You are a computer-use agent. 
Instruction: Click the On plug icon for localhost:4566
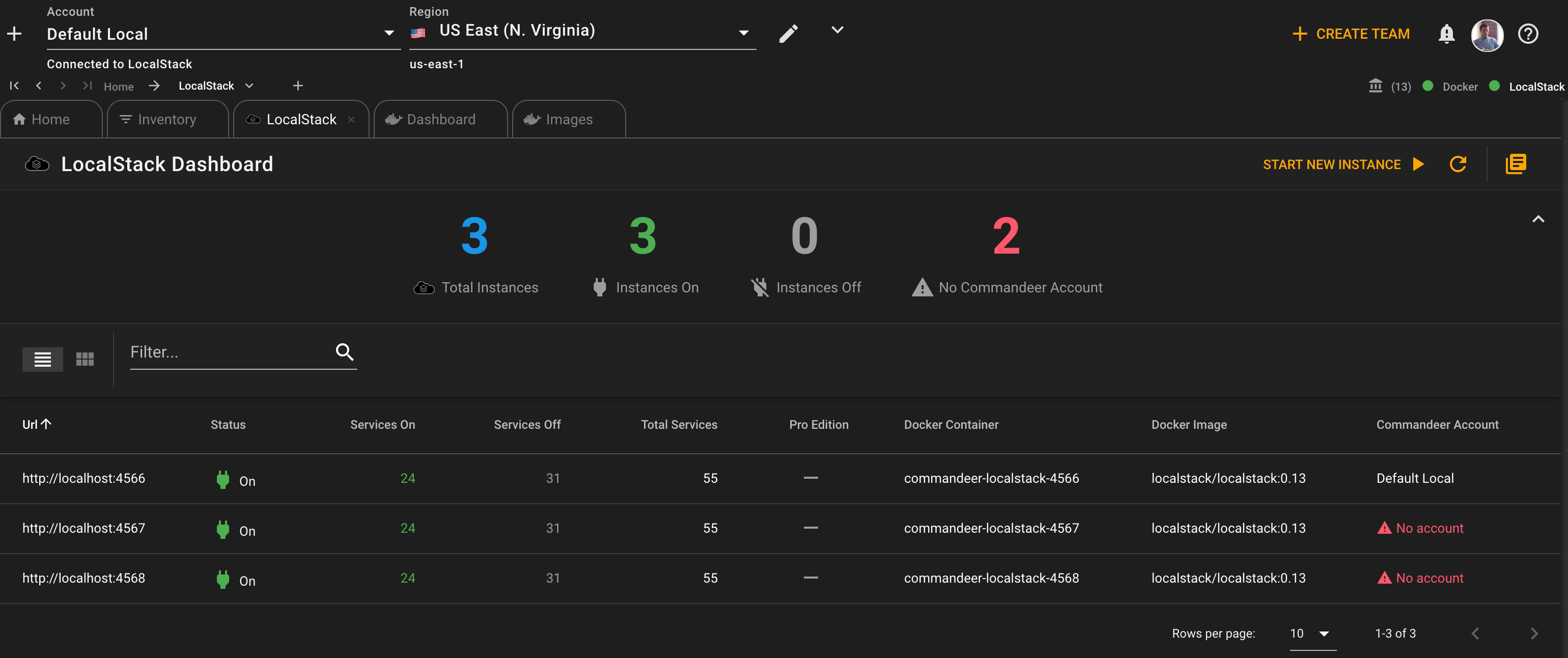tap(223, 480)
